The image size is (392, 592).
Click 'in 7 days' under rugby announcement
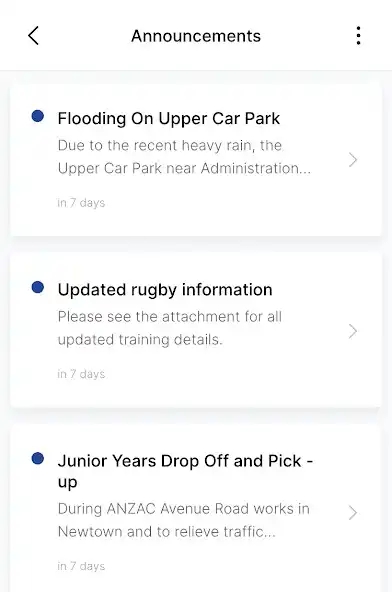81,374
